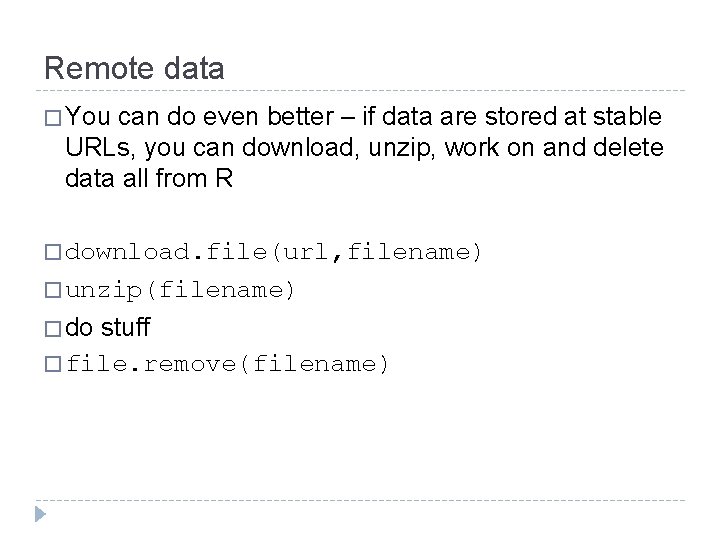Image resolution: width=720 pixels, height=540 pixels.
Task: Click the square bullet before download.file line
Action: (x=53, y=252)
